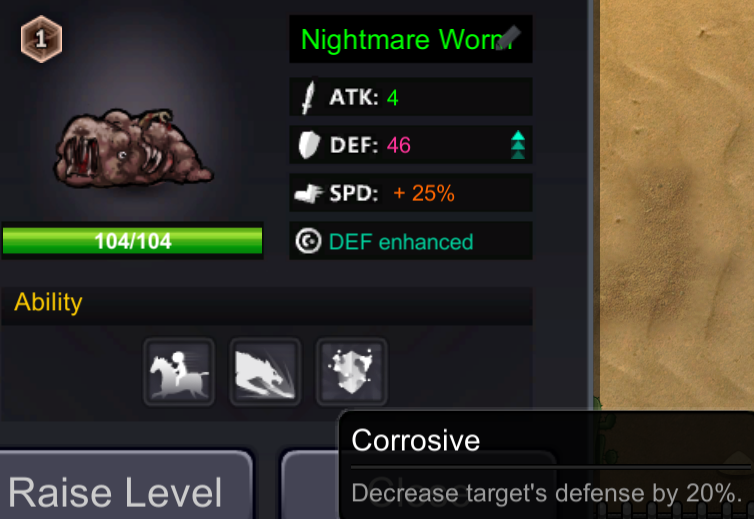Select the Corrosive shield ability icon
The image size is (754, 519).
click(x=352, y=372)
